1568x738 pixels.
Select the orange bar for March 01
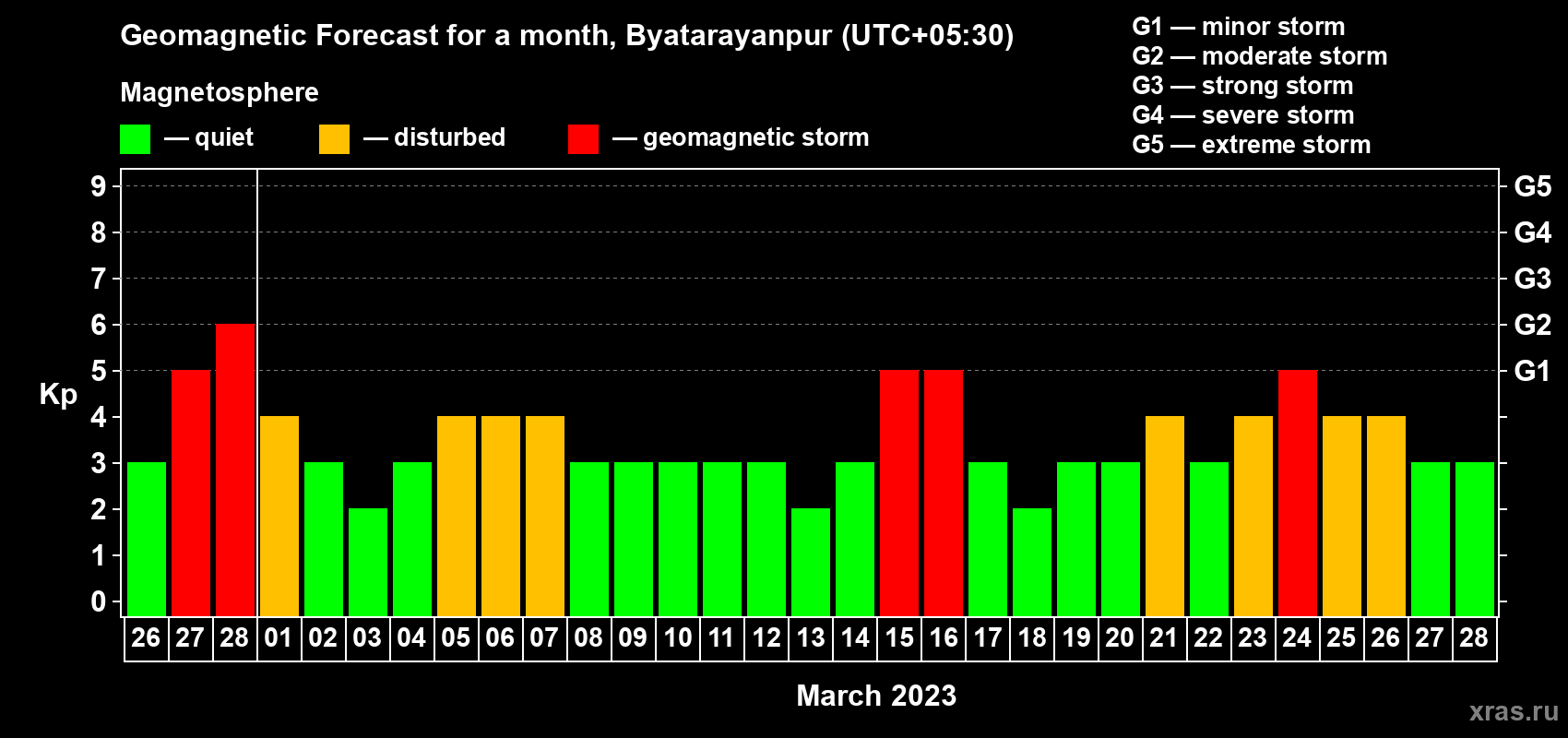279,516
